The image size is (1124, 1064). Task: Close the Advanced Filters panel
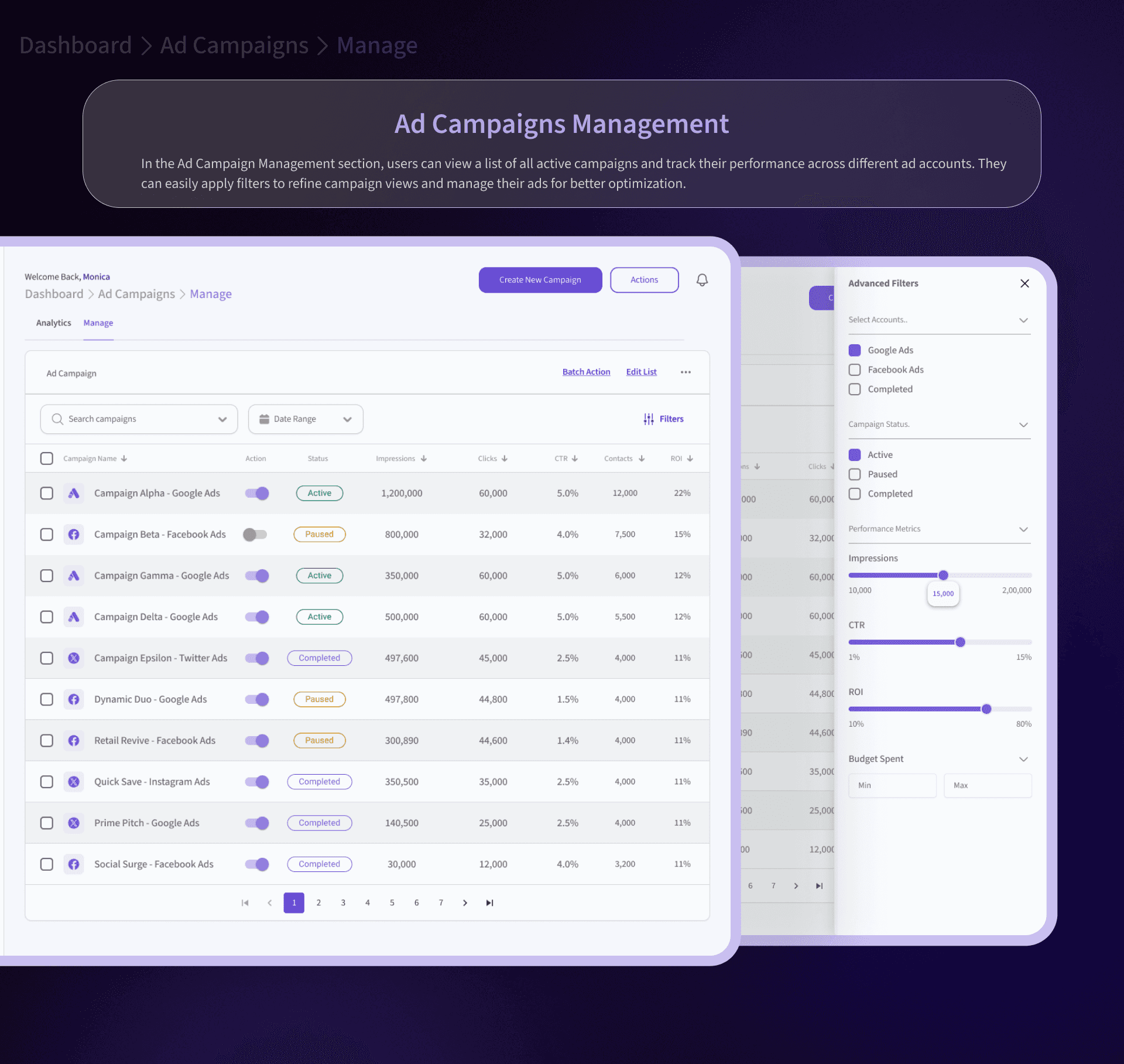tap(1024, 283)
